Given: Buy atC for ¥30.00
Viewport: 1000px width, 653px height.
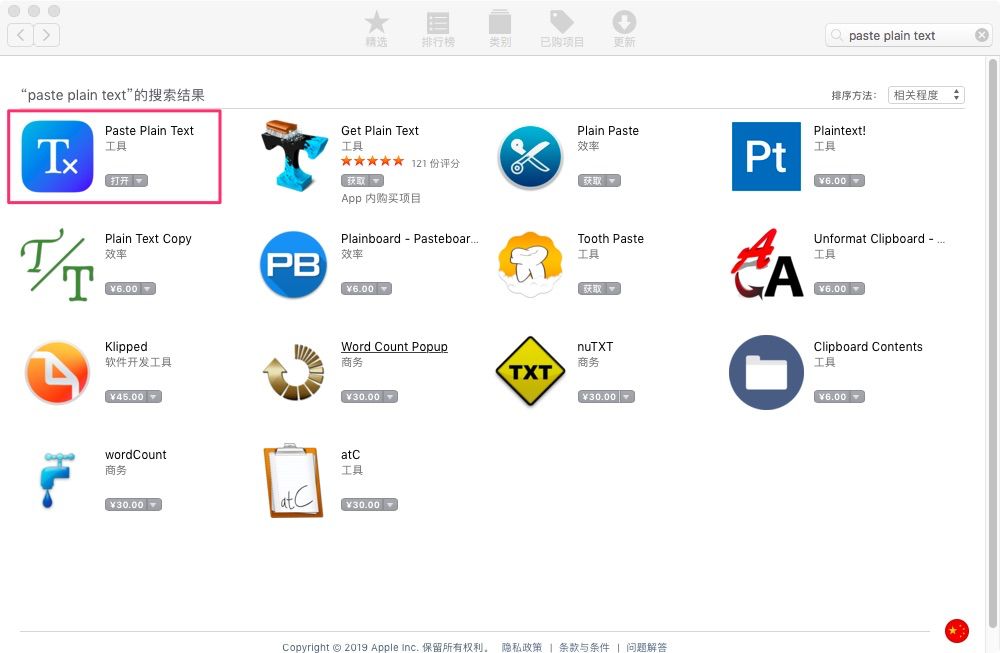Looking at the screenshot, I should [x=362, y=504].
